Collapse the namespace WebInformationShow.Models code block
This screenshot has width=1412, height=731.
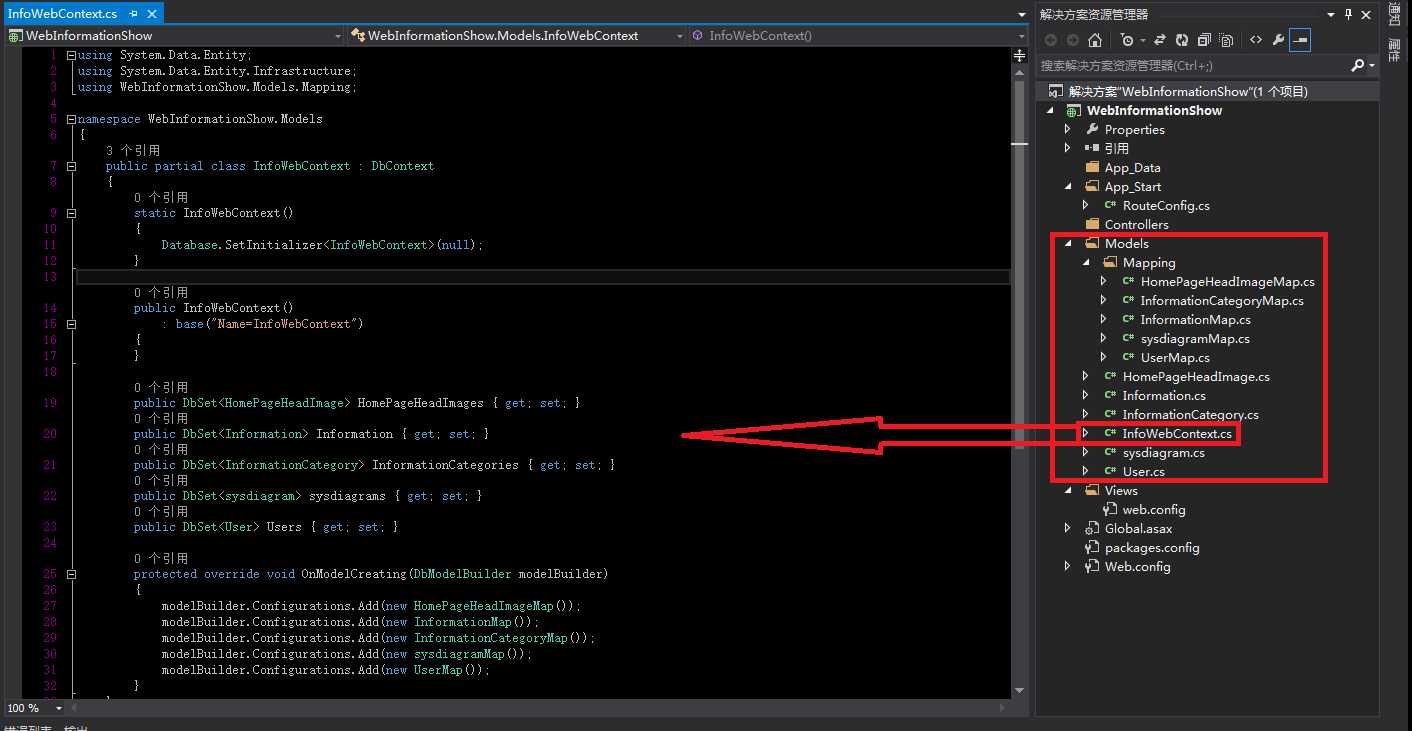(x=71, y=119)
